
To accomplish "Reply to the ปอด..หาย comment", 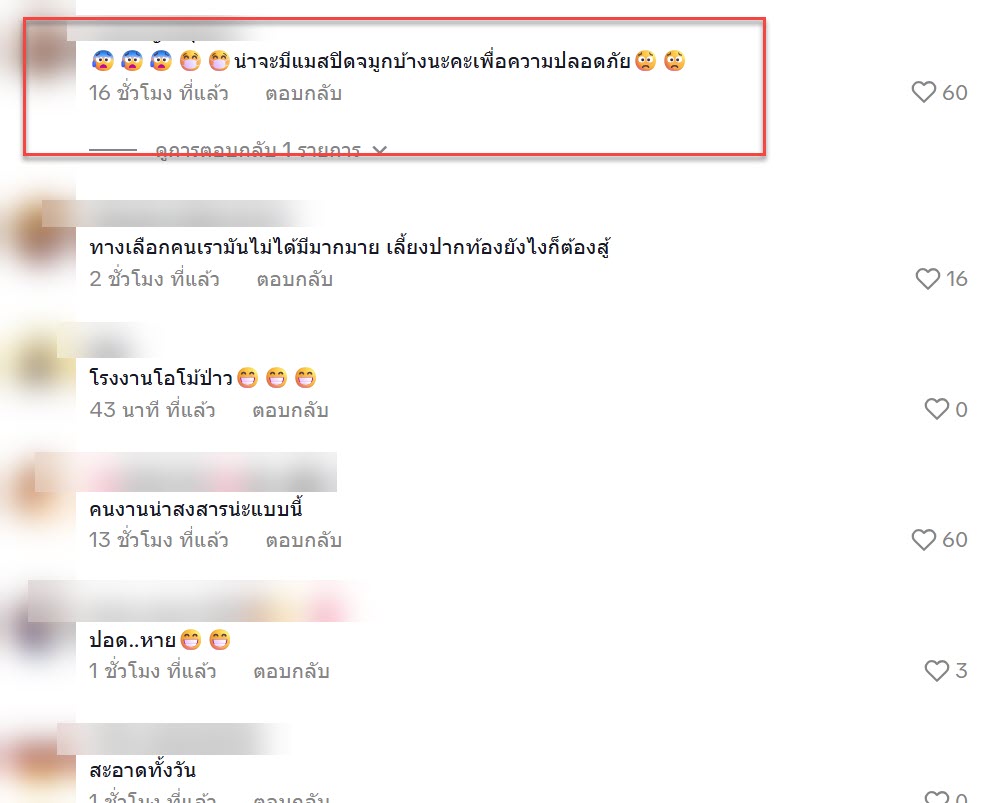I will pyautogui.click(x=291, y=671).
